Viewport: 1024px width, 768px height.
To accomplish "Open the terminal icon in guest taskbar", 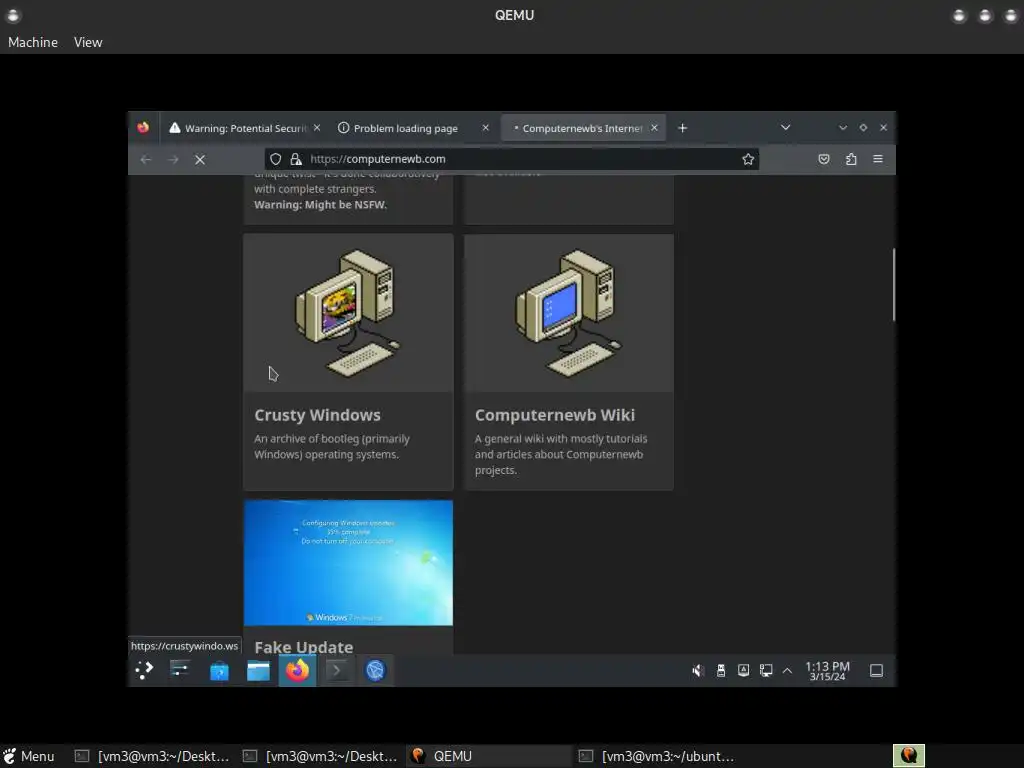I will pos(336,671).
